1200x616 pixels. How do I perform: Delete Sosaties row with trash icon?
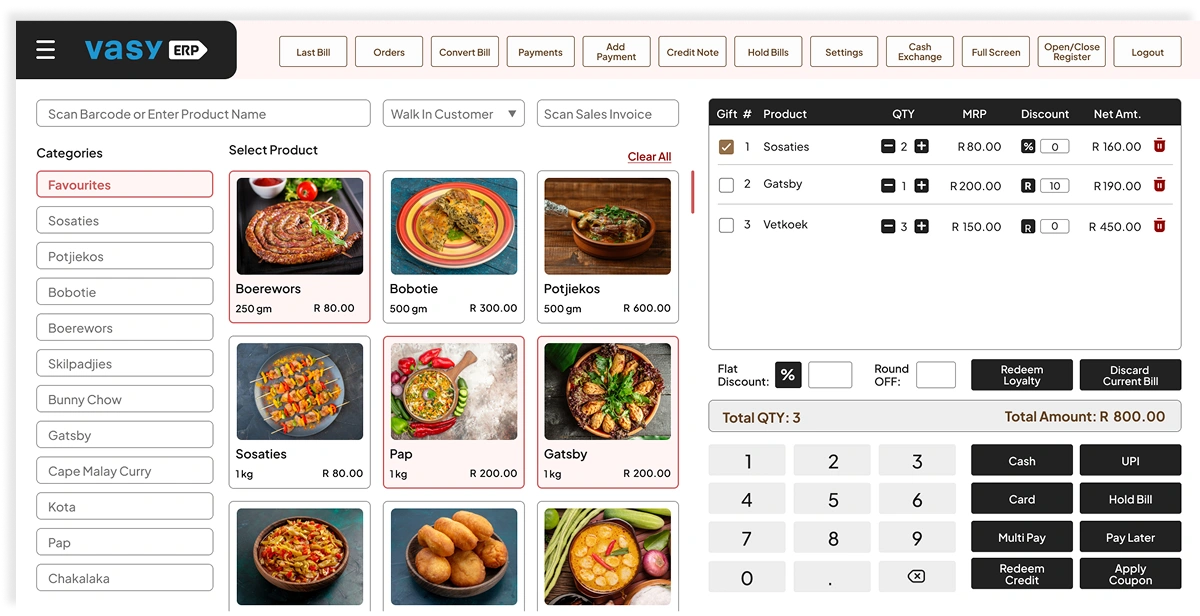(x=1159, y=146)
